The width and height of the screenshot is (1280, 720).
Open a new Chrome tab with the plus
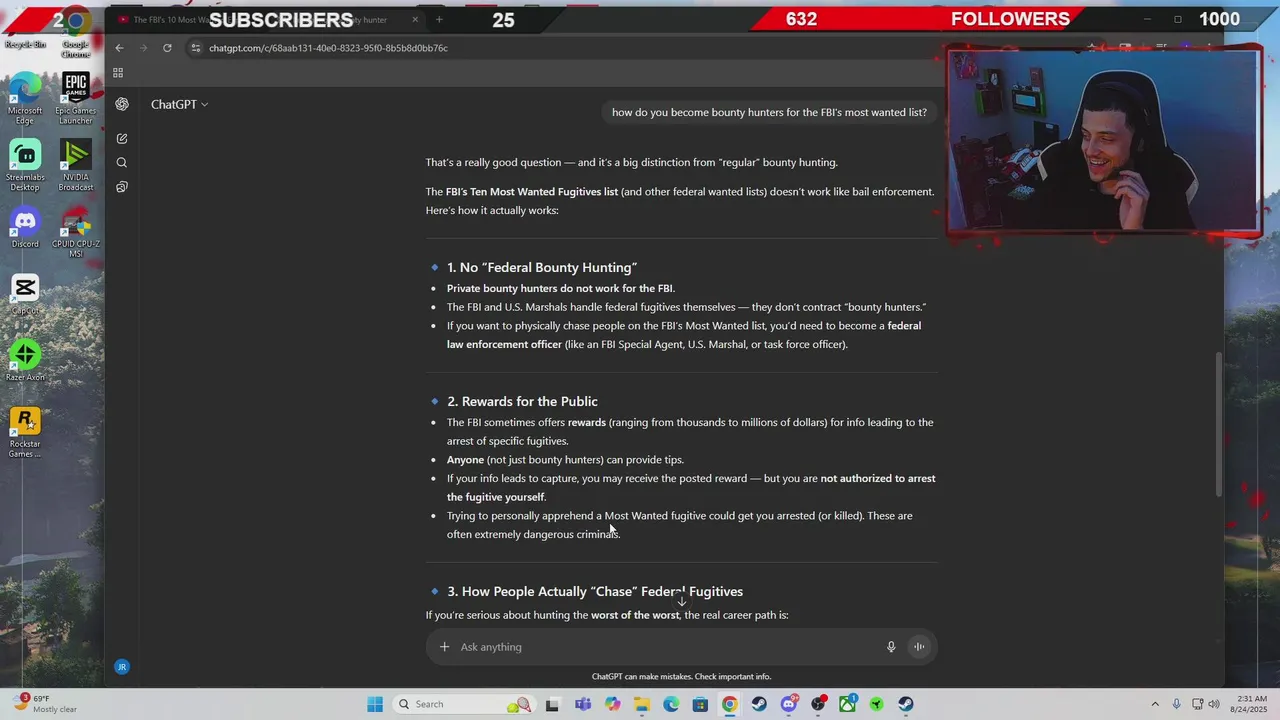(x=439, y=20)
